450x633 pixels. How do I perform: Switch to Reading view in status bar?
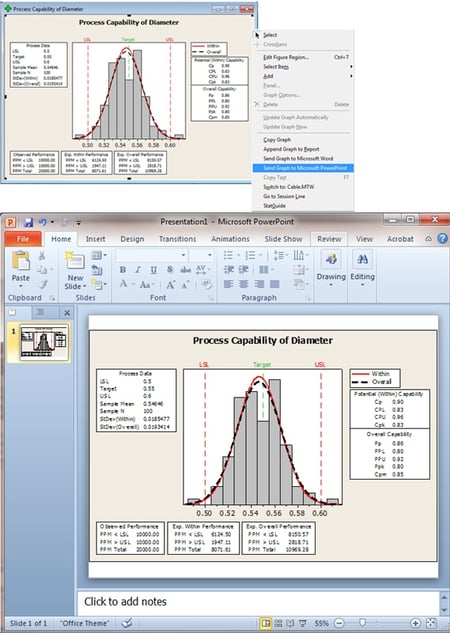tap(290, 623)
